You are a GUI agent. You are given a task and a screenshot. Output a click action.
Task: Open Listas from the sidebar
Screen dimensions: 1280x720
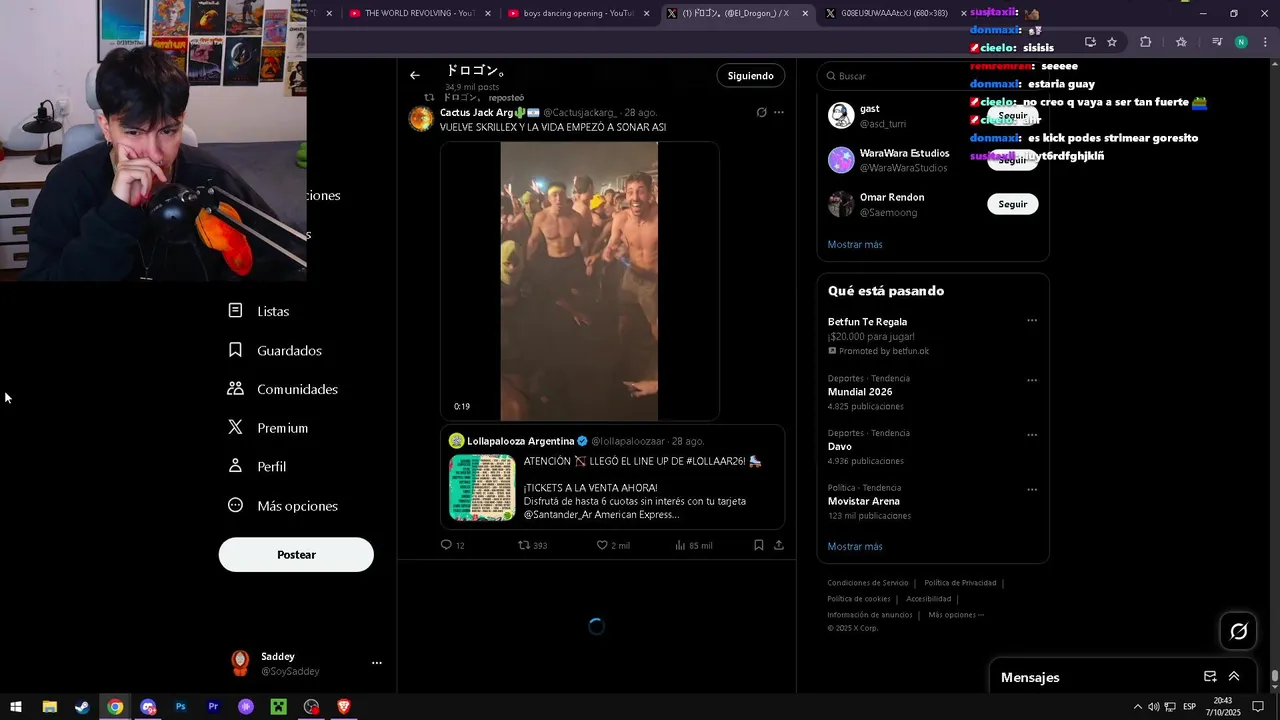tap(259, 311)
